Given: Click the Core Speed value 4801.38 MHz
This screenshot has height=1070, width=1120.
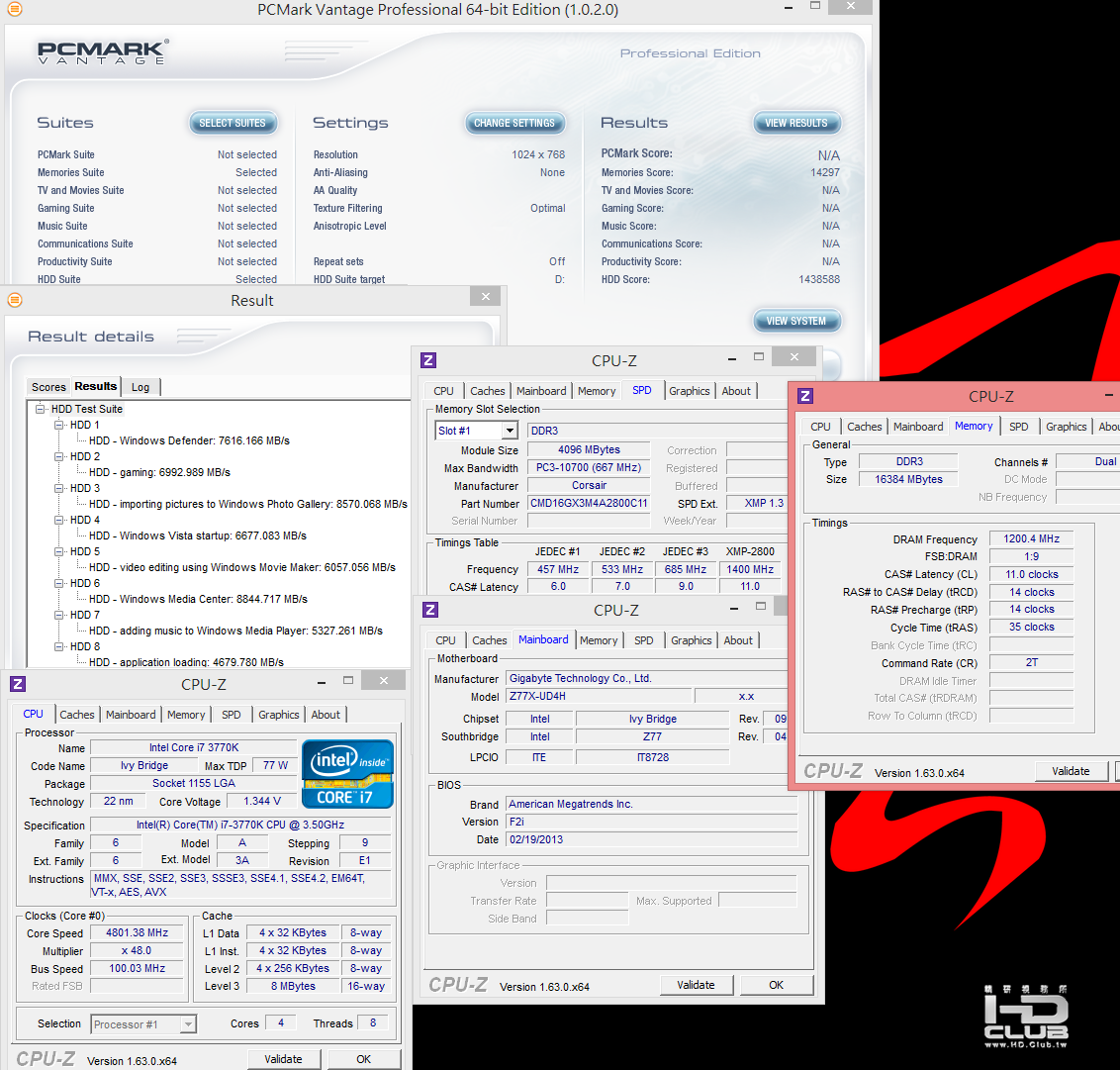Looking at the screenshot, I should point(138,932).
